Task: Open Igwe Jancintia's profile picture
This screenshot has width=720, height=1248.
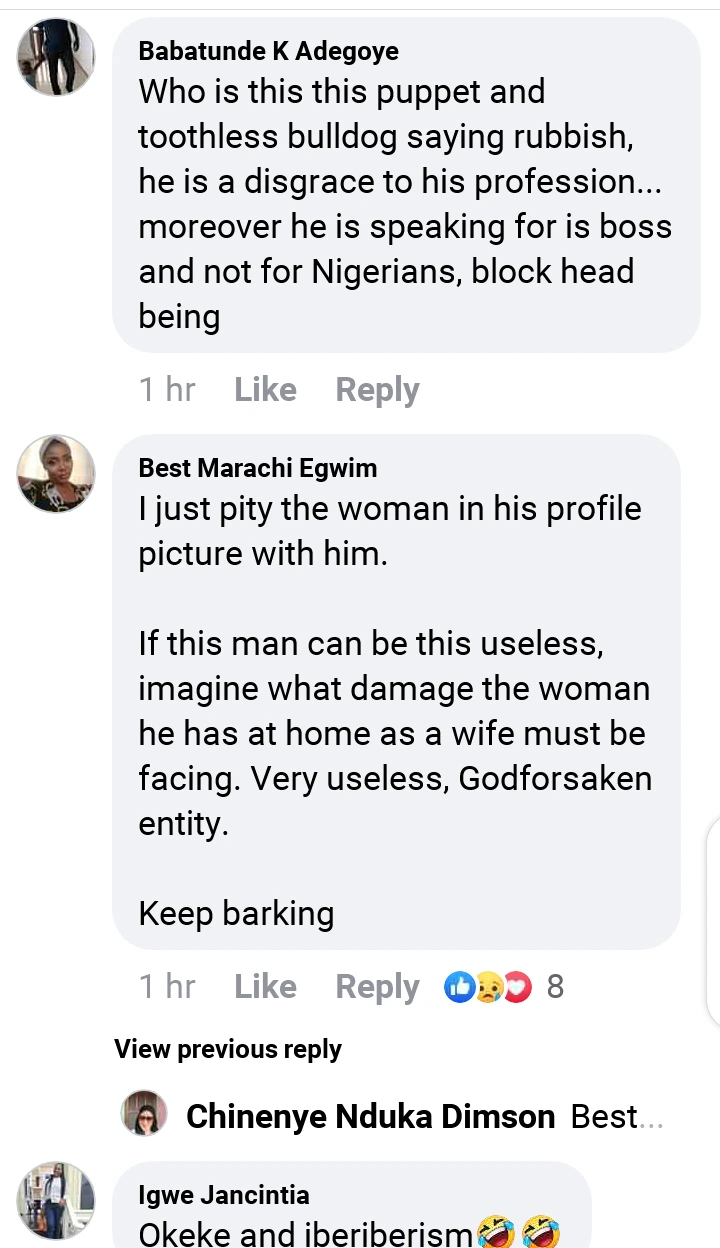Action: [56, 1200]
